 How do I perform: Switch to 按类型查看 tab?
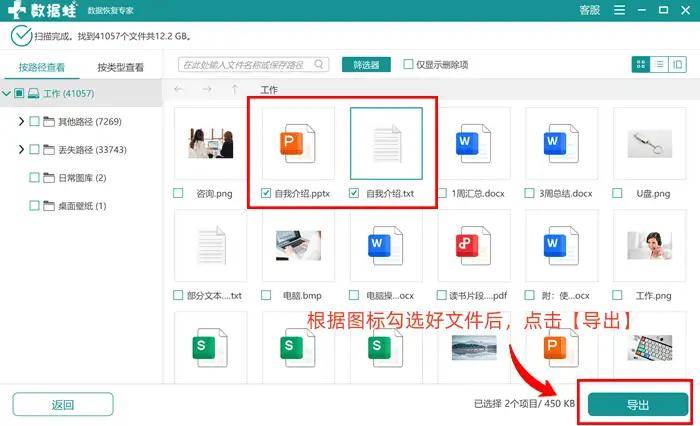[x=121, y=68]
